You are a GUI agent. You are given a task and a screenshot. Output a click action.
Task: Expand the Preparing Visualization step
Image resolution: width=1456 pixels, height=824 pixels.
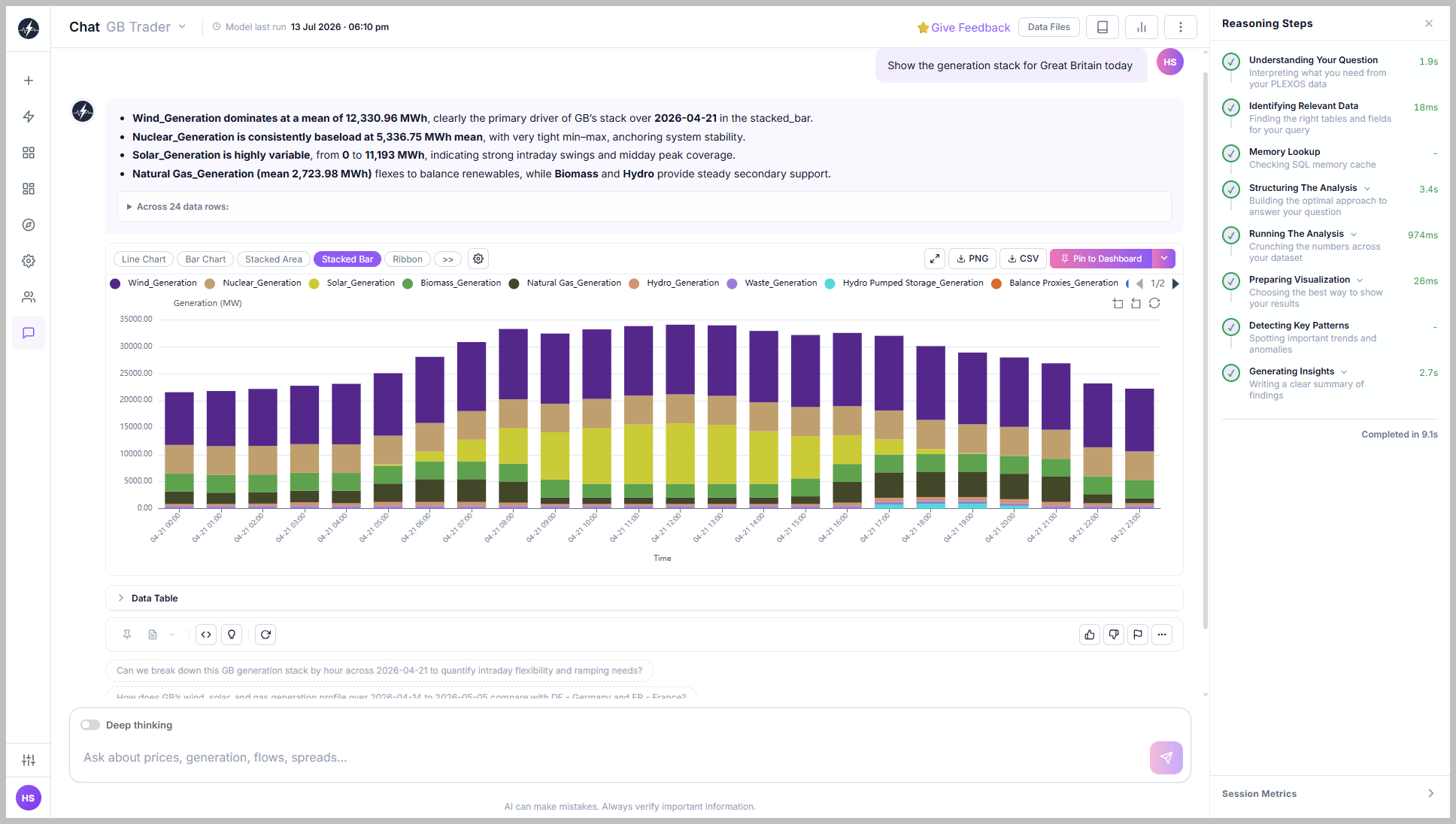(1360, 280)
